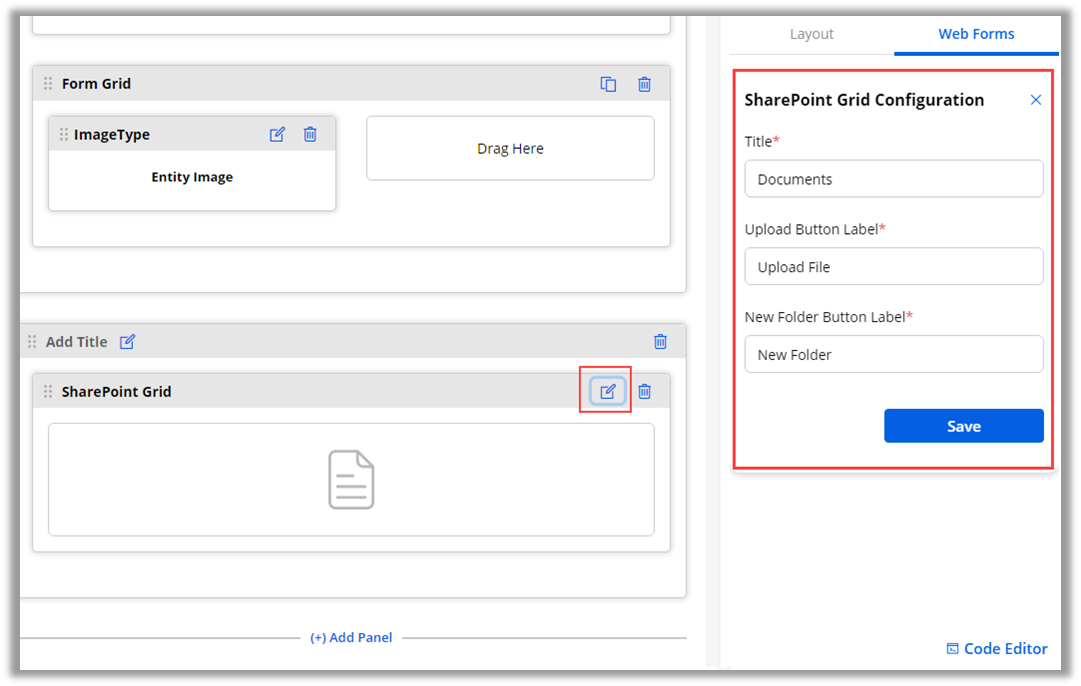
Task: Open SharePoint Grid edit configuration
Action: (x=607, y=391)
